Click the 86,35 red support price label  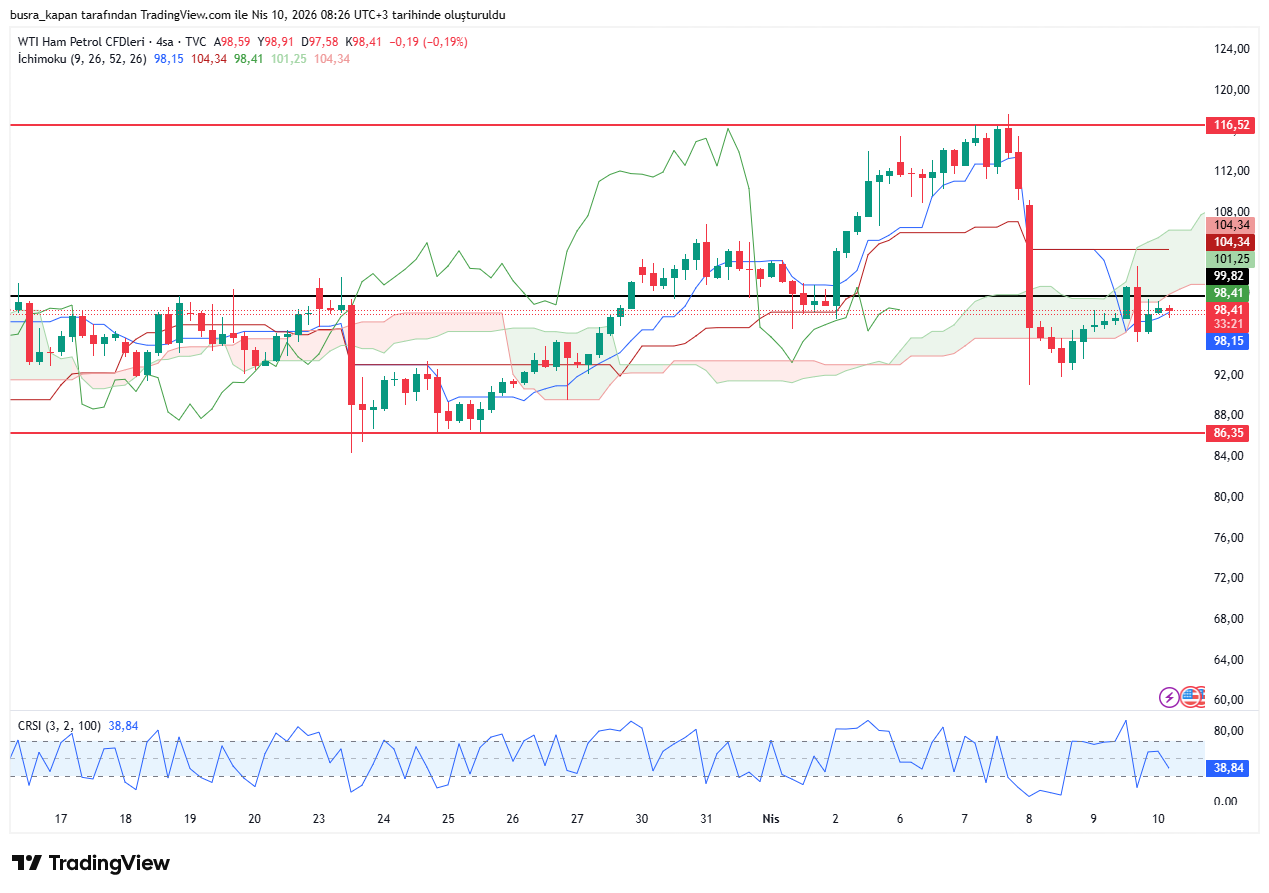(x=1229, y=433)
